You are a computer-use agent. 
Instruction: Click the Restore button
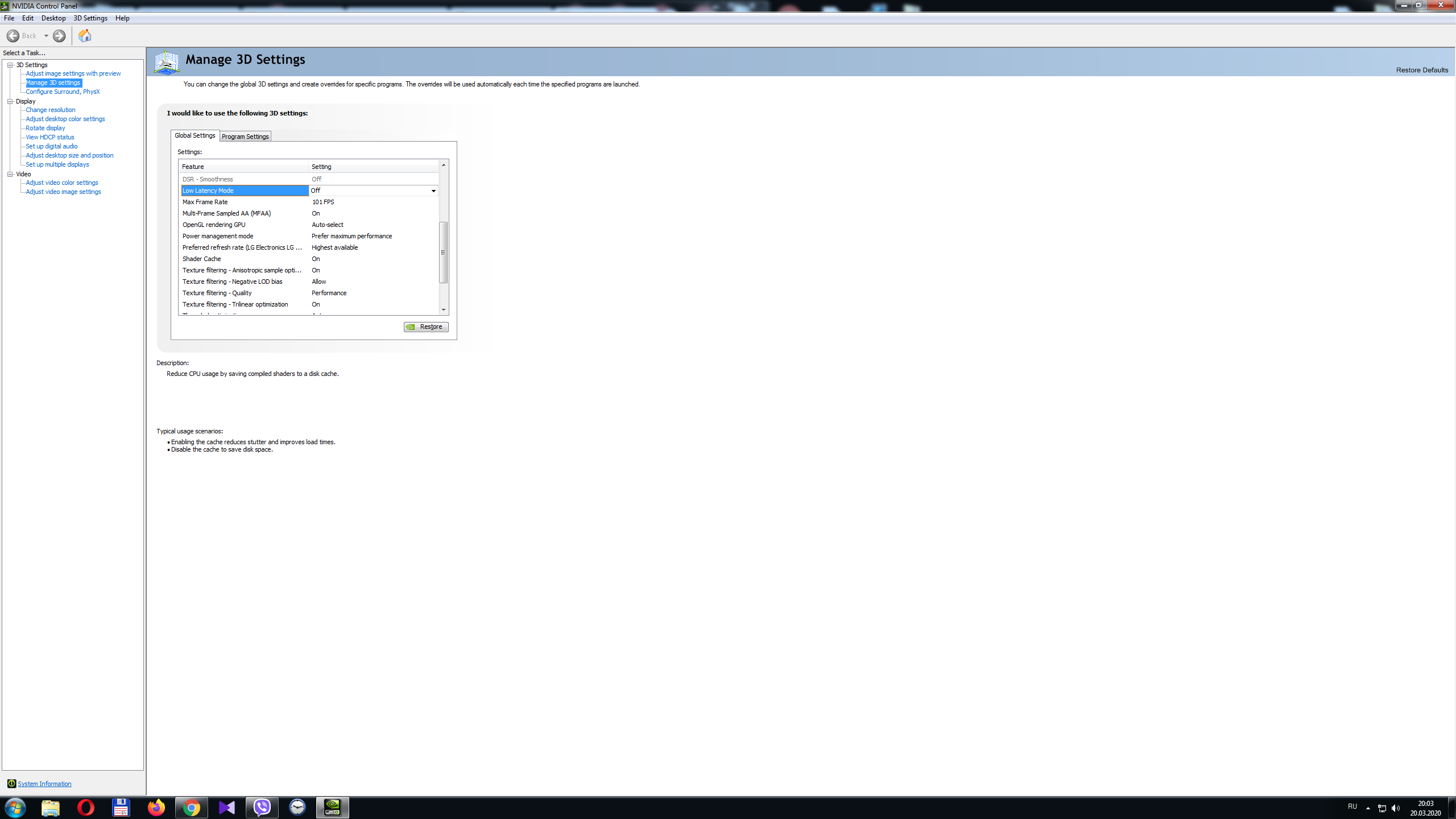[426, 326]
